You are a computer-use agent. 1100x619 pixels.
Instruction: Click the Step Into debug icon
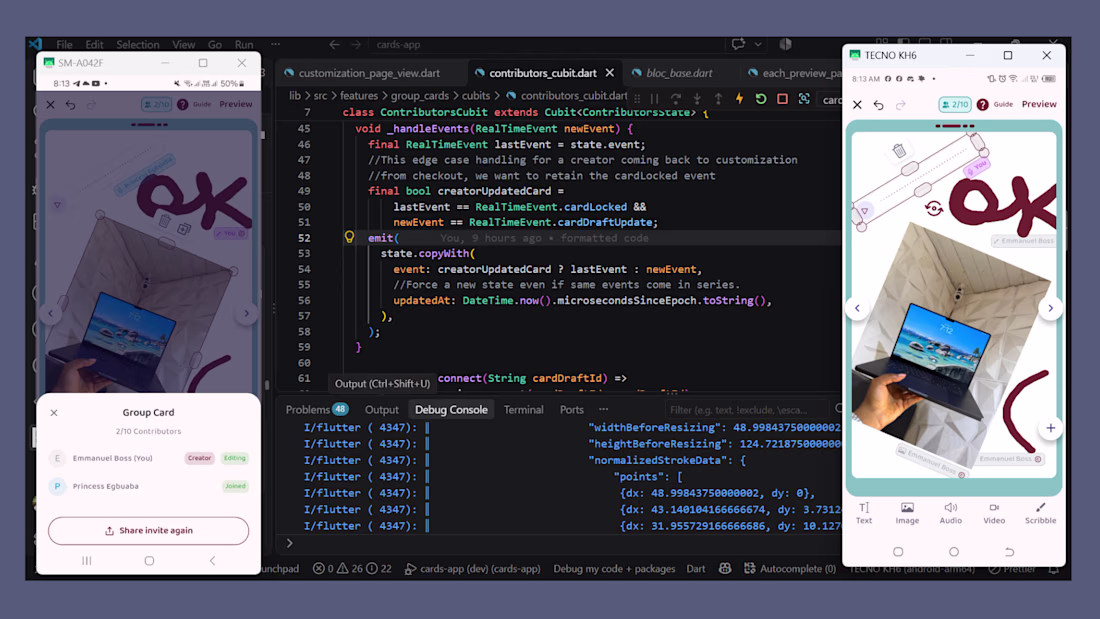[x=697, y=99]
